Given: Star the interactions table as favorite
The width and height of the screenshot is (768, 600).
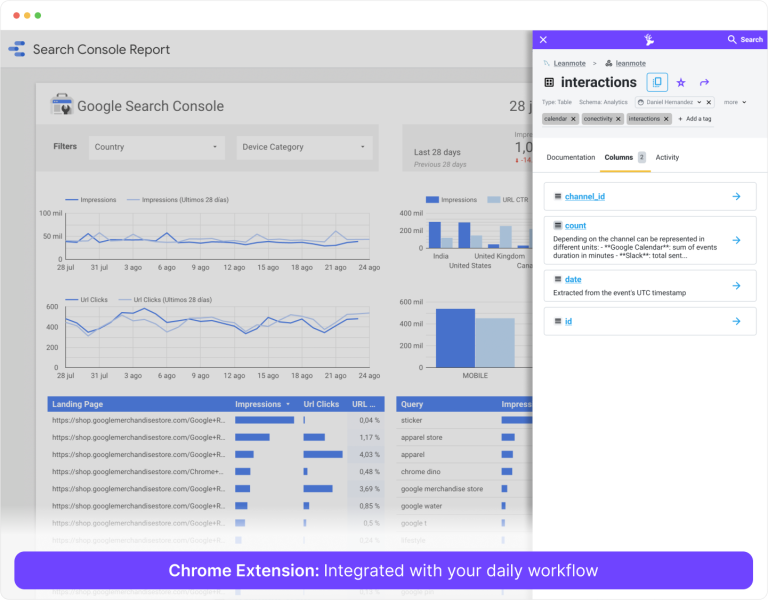Looking at the screenshot, I should pos(681,82).
